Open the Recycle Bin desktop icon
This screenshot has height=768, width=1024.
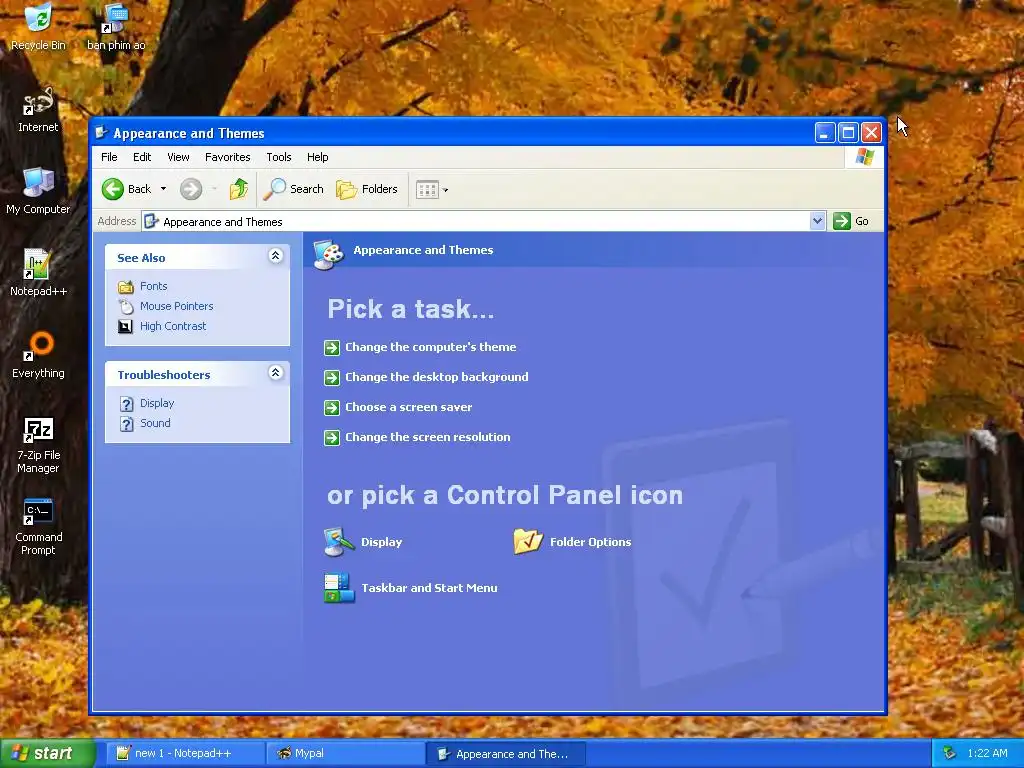[38, 26]
